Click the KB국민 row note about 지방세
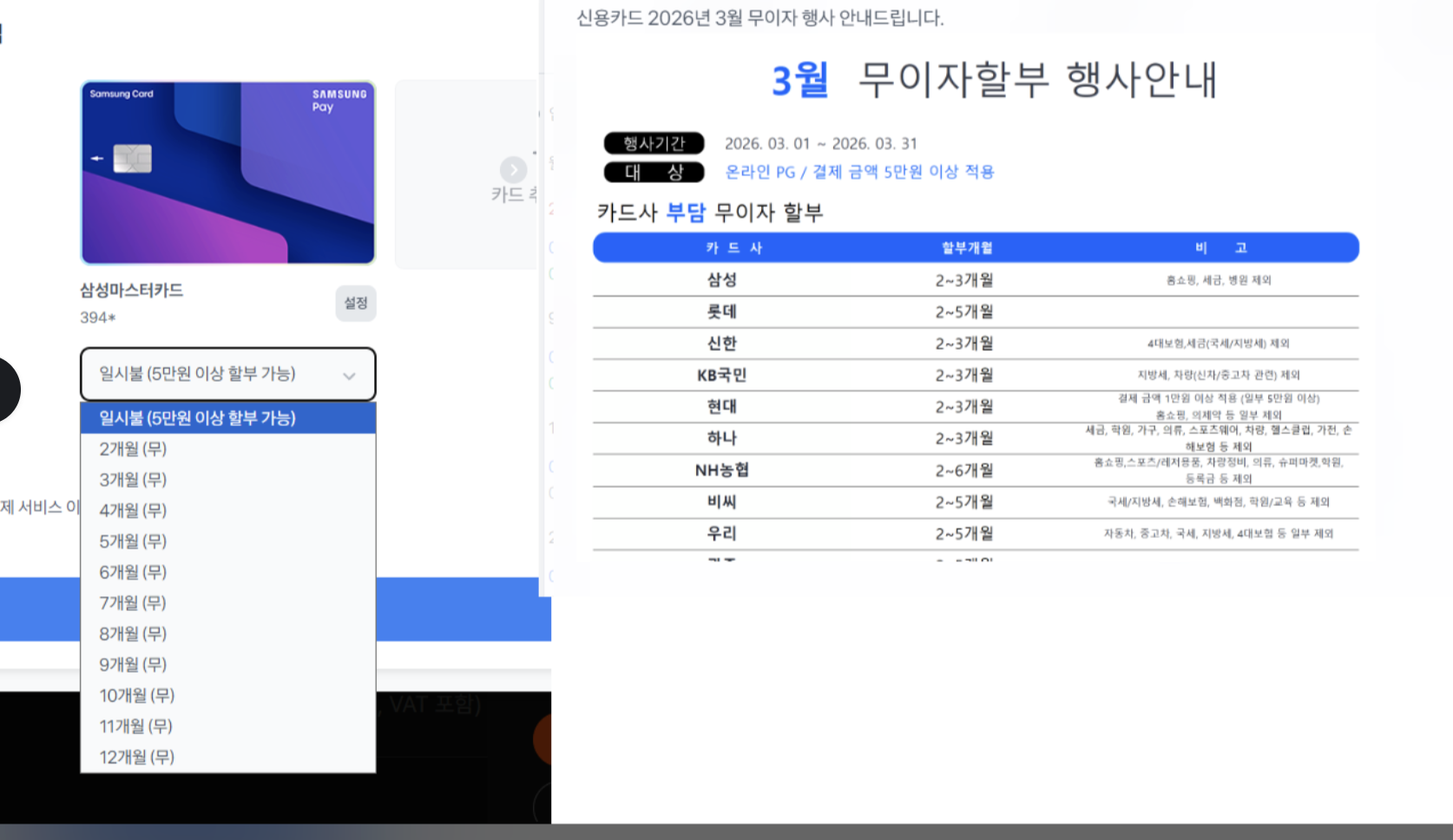1453x840 pixels. pyautogui.click(x=1219, y=375)
